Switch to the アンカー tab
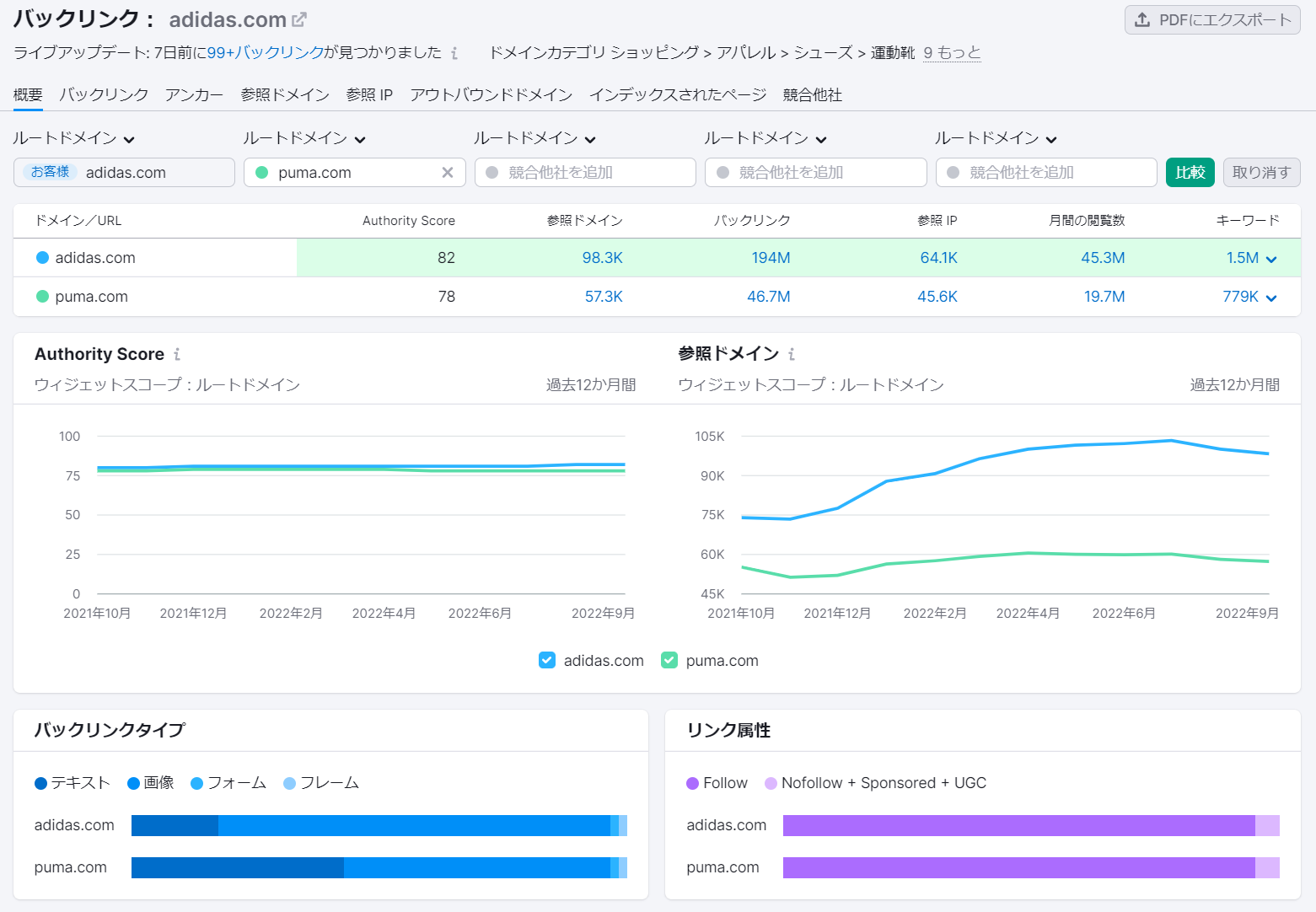Screen dimensions: 1316x912 (x=194, y=94)
